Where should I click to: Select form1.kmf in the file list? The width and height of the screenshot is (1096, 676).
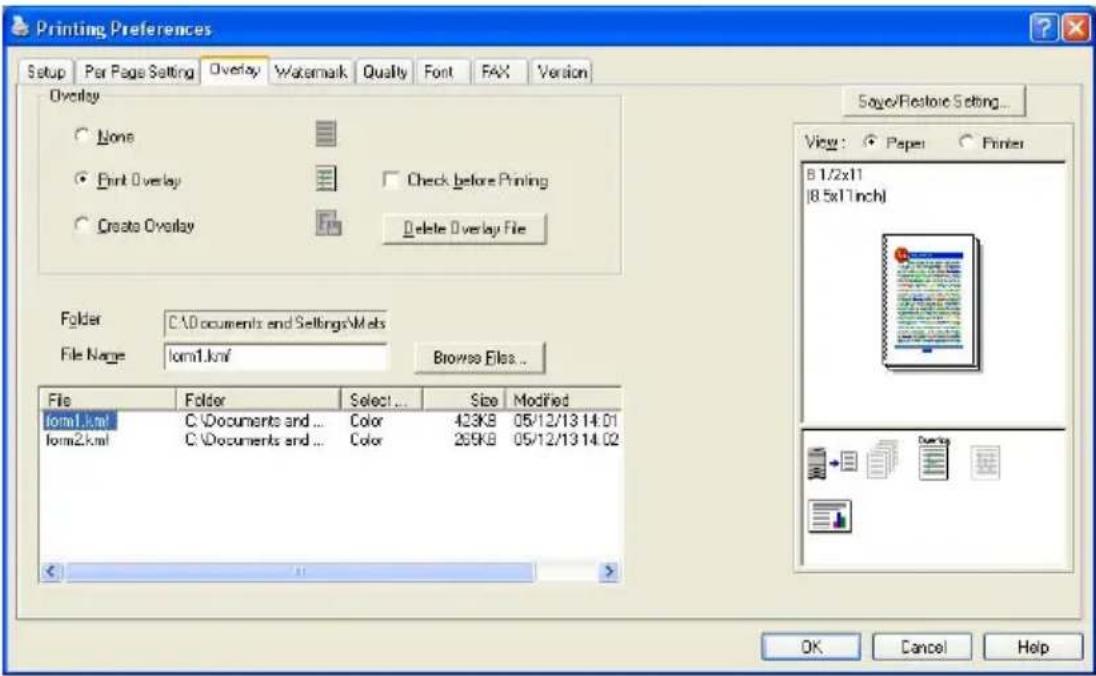[x=79, y=421]
